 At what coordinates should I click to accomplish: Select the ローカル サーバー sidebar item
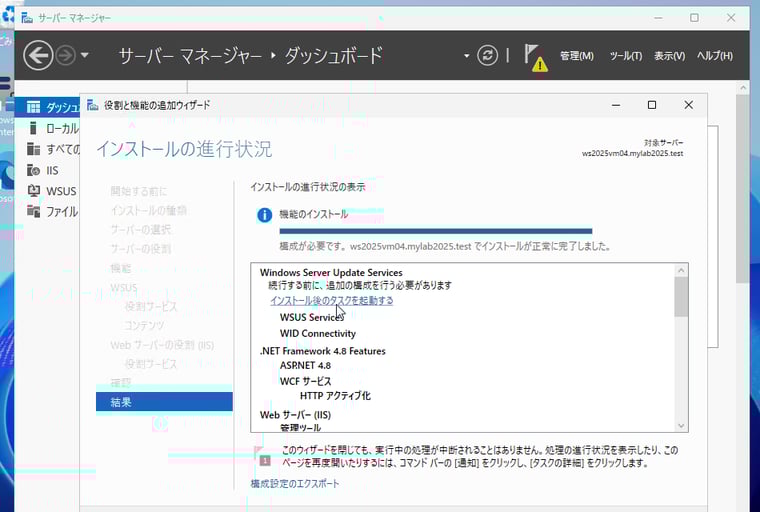tap(48, 128)
